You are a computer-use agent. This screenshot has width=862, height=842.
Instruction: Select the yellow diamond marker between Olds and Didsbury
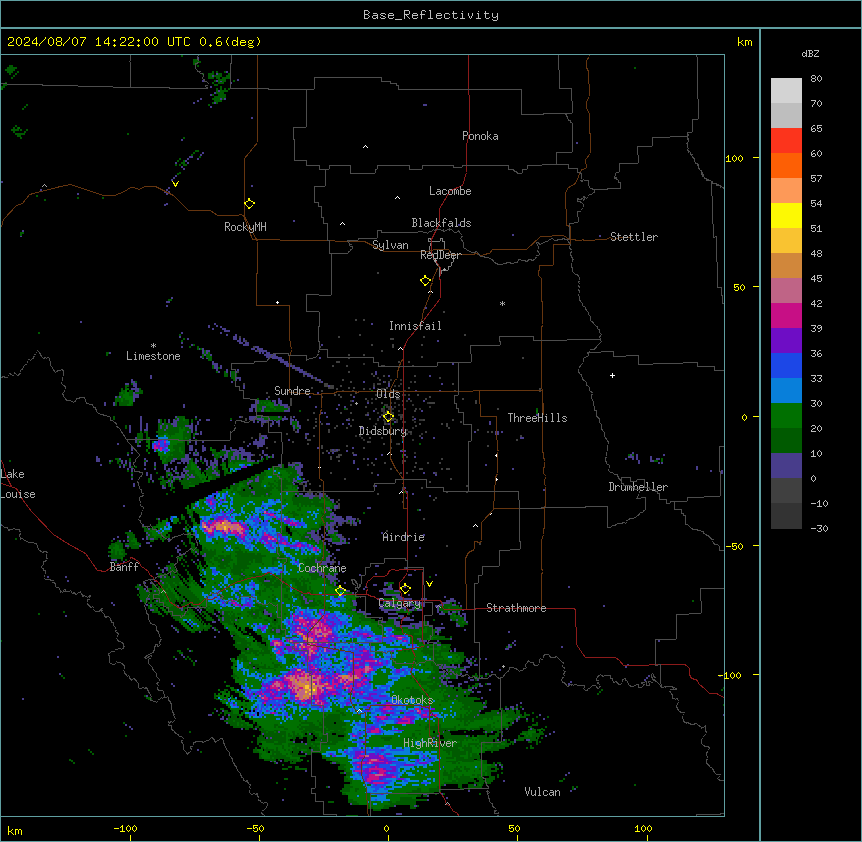[x=388, y=417]
